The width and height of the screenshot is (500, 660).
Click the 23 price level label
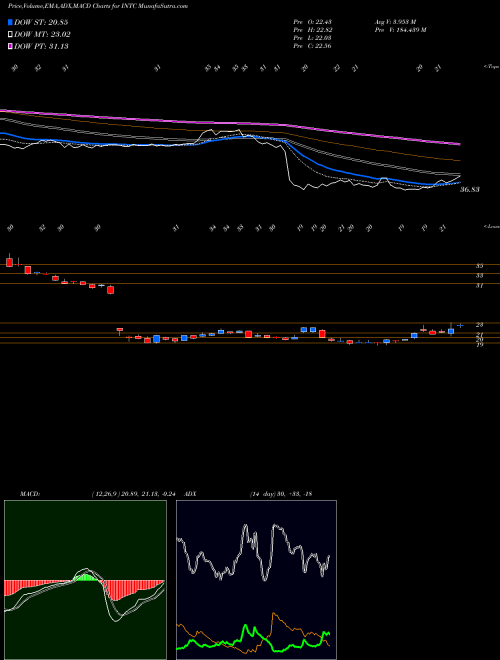(x=479, y=325)
